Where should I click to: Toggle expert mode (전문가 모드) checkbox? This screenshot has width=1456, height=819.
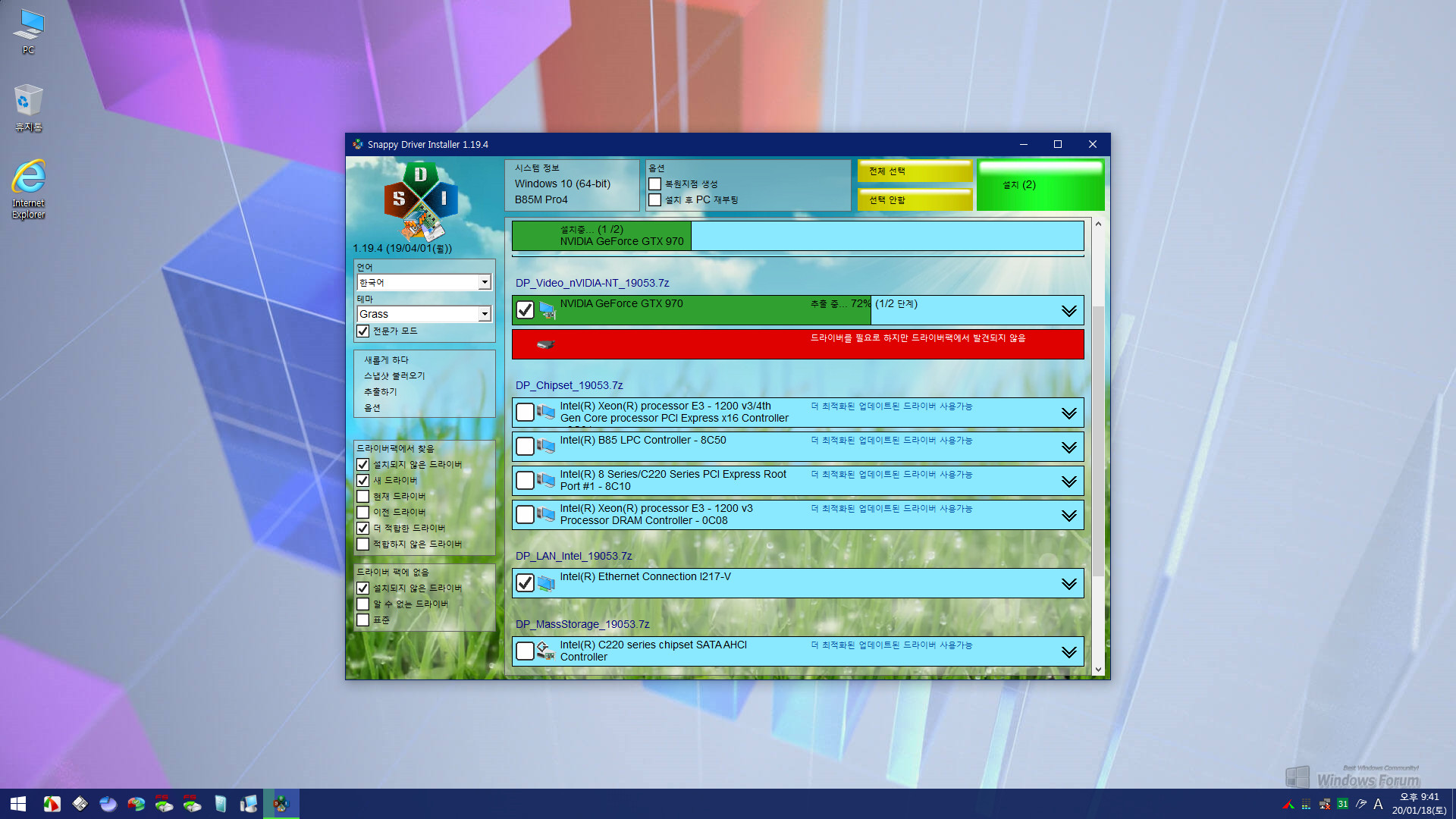click(363, 331)
